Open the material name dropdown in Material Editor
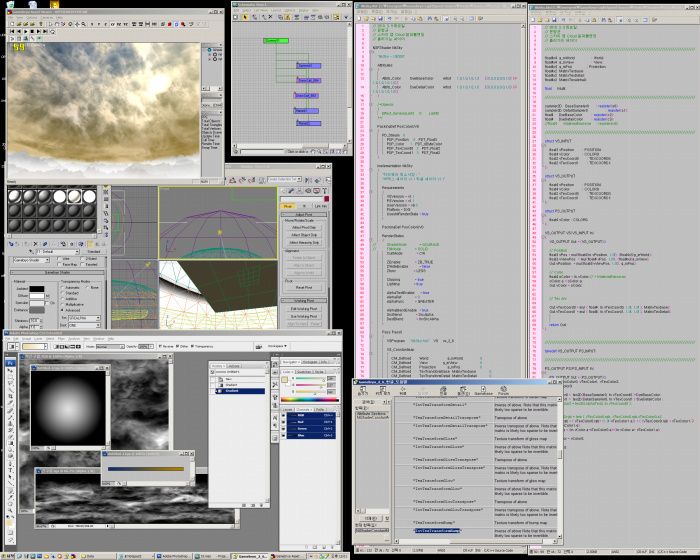 58,251
